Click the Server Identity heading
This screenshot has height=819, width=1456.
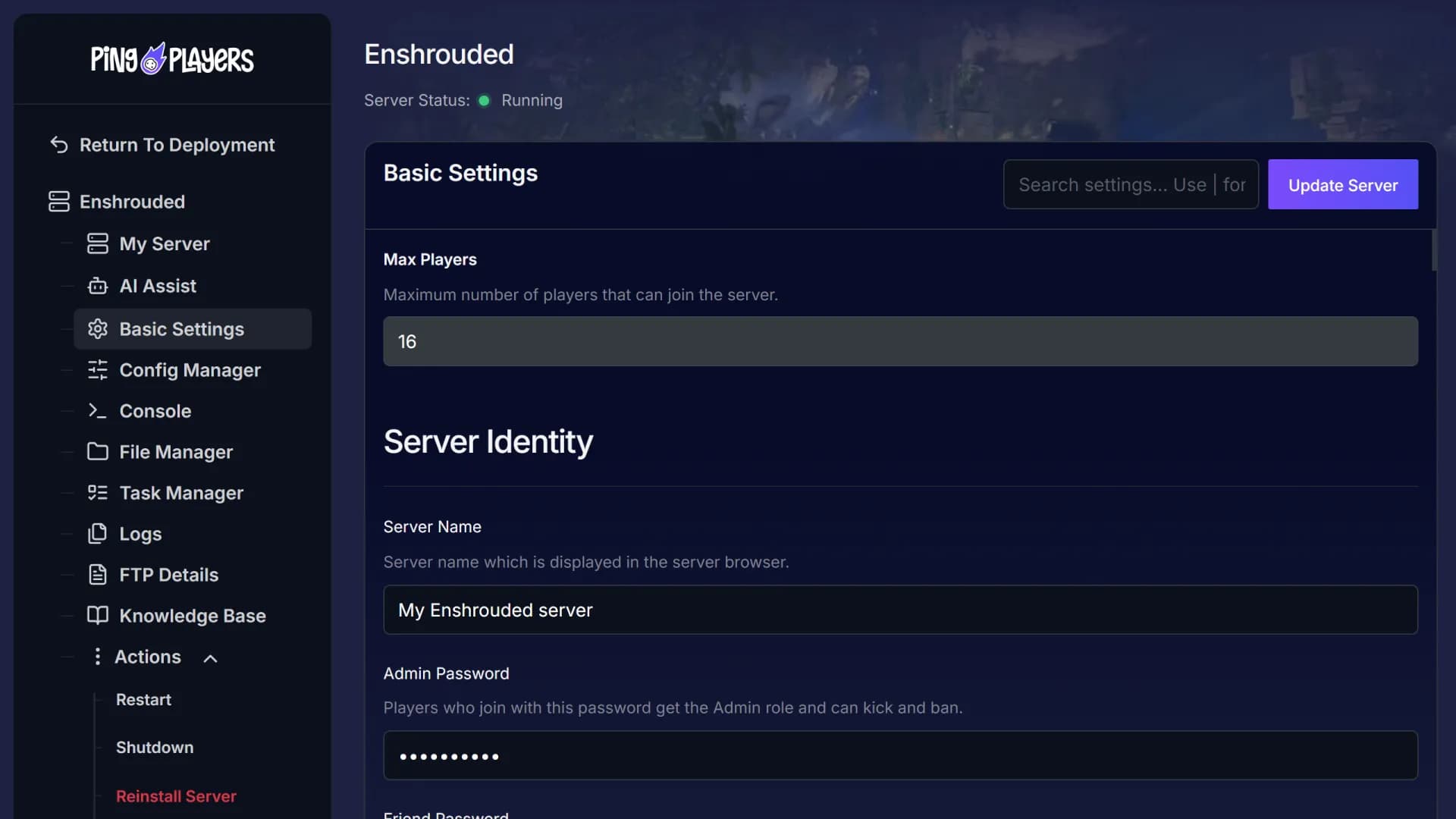click(x=488, y=442)
